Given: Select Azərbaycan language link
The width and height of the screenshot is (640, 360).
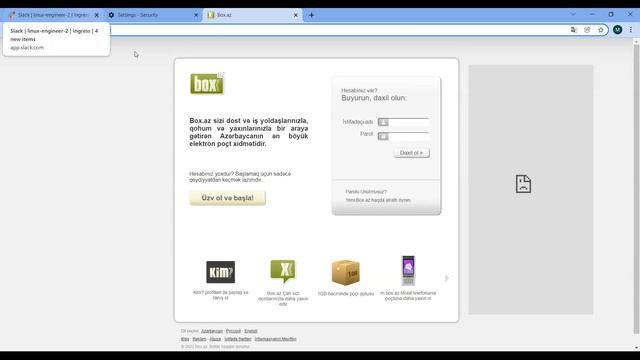Looking at the screenshot, I should coord(212,331).
